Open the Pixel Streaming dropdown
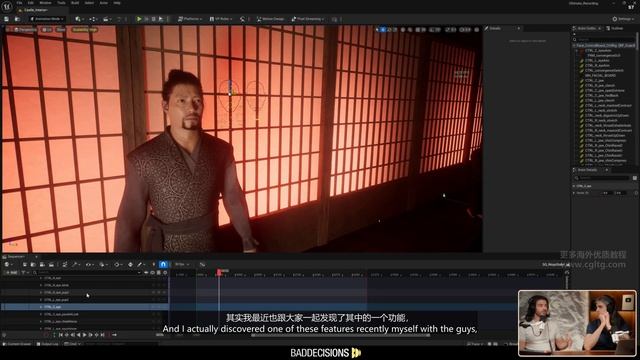640x360 pixels. (x=308, y=19)
